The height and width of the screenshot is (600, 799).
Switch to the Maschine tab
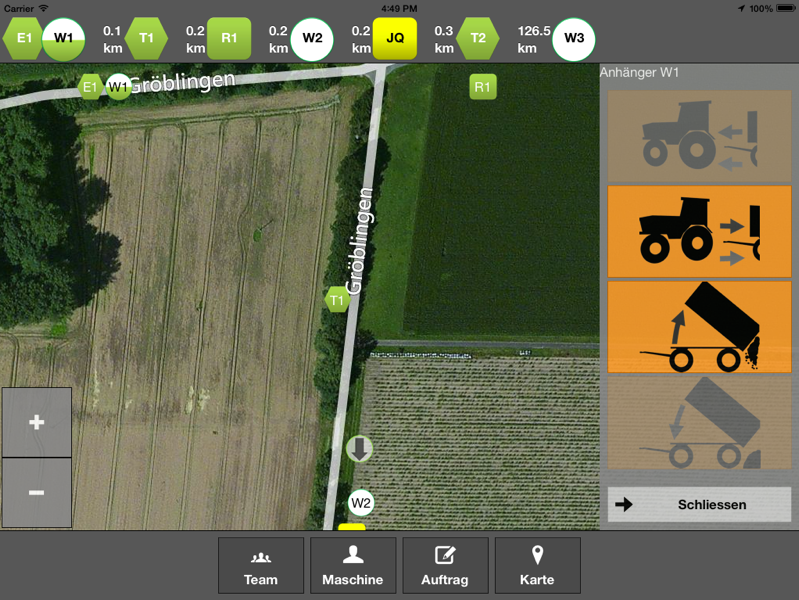353,566
